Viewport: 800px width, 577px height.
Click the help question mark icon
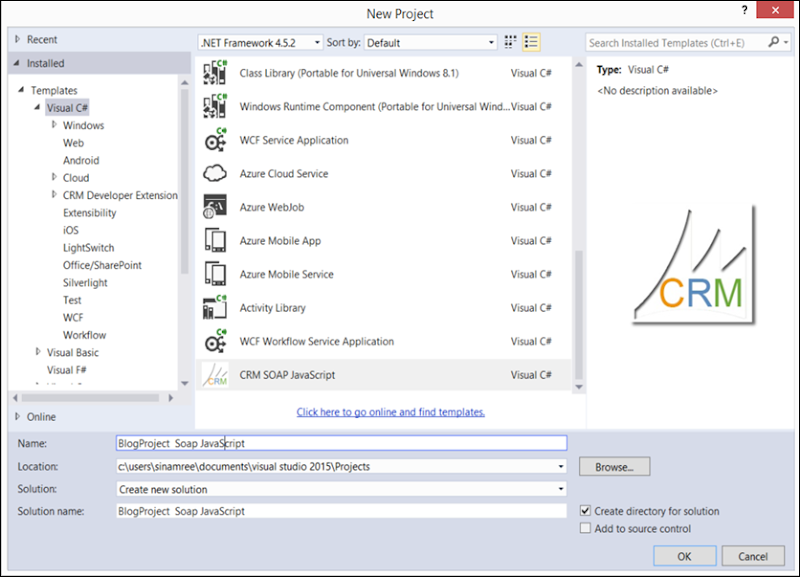(744, 10)
